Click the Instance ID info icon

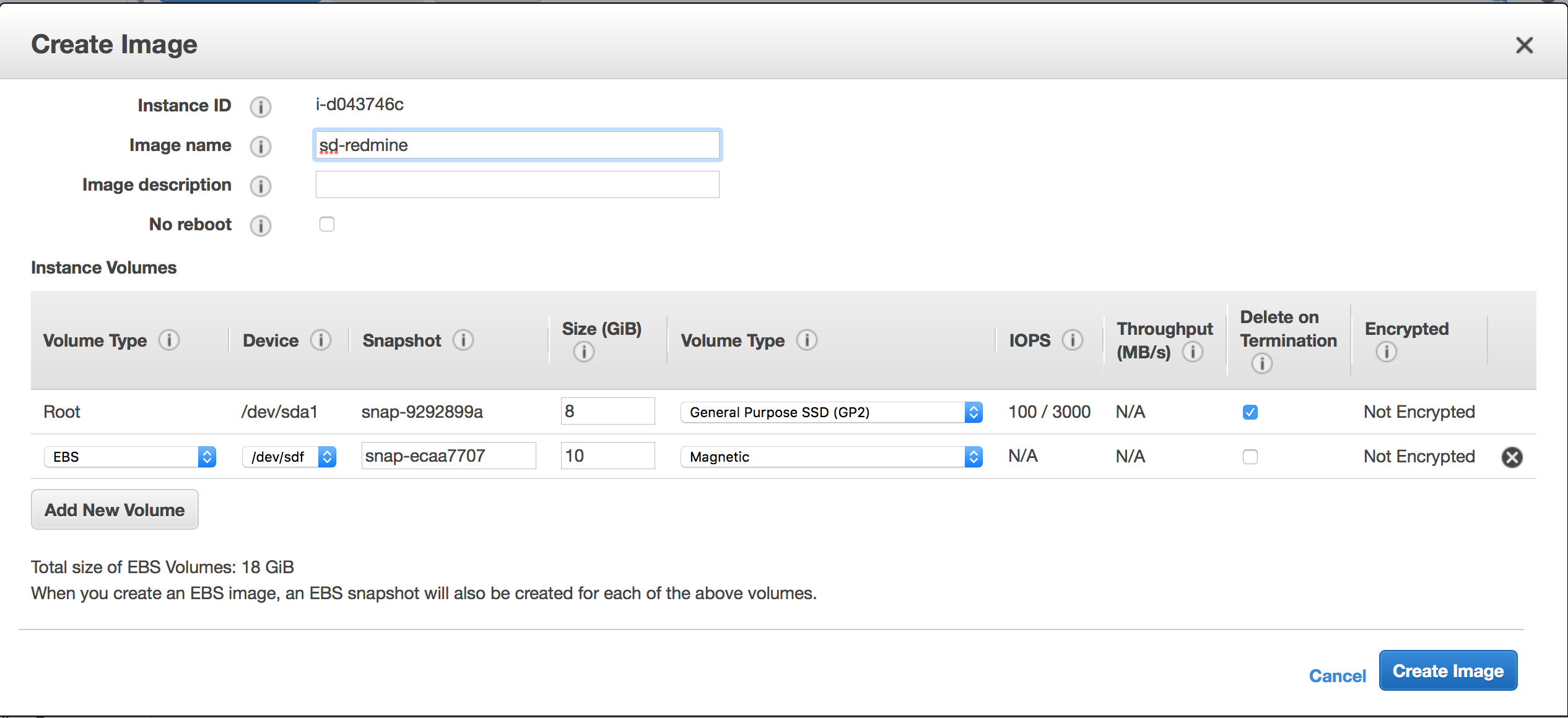click(260, 106)
